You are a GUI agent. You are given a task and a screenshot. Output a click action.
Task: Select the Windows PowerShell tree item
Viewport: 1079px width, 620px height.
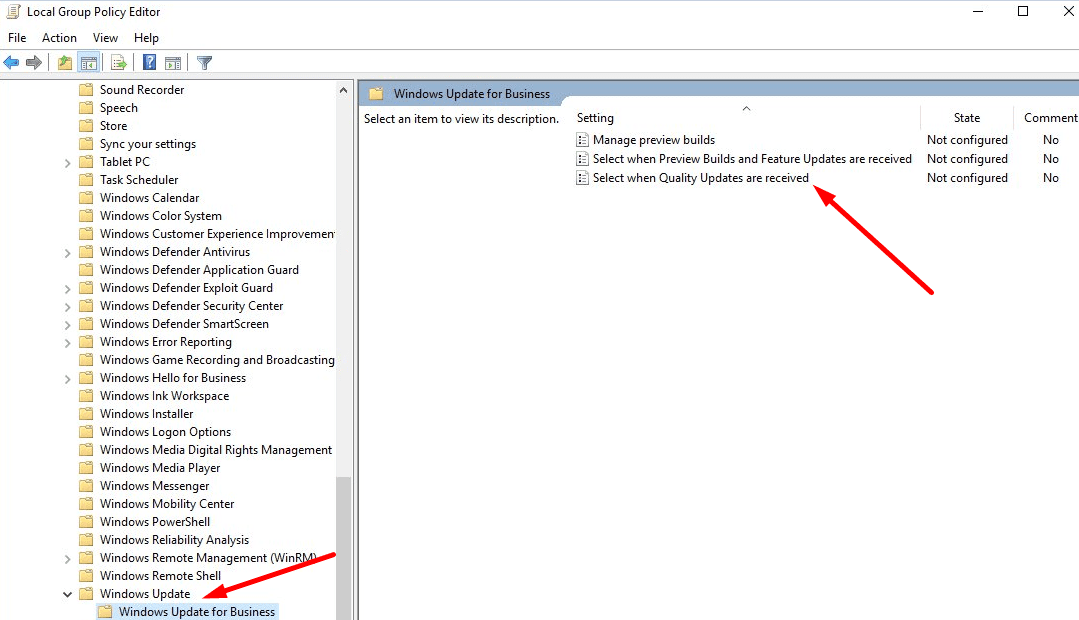[x=155, y=522]
